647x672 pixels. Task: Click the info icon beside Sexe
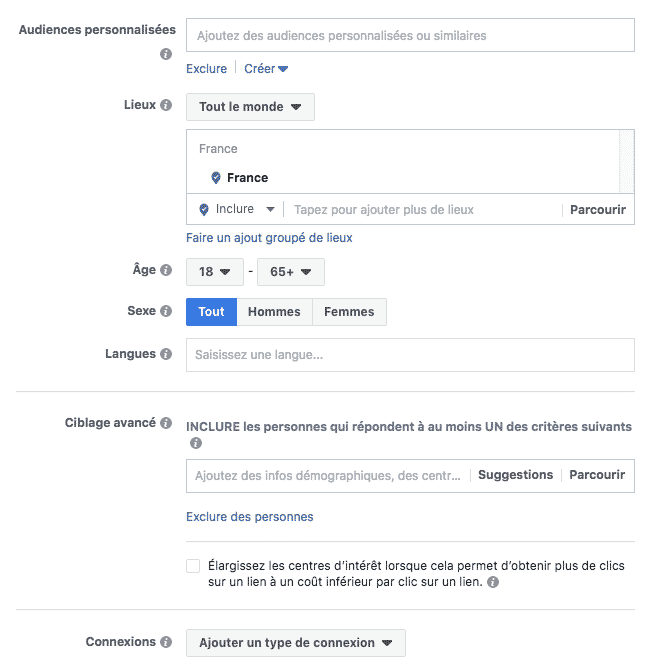[166, 311]
